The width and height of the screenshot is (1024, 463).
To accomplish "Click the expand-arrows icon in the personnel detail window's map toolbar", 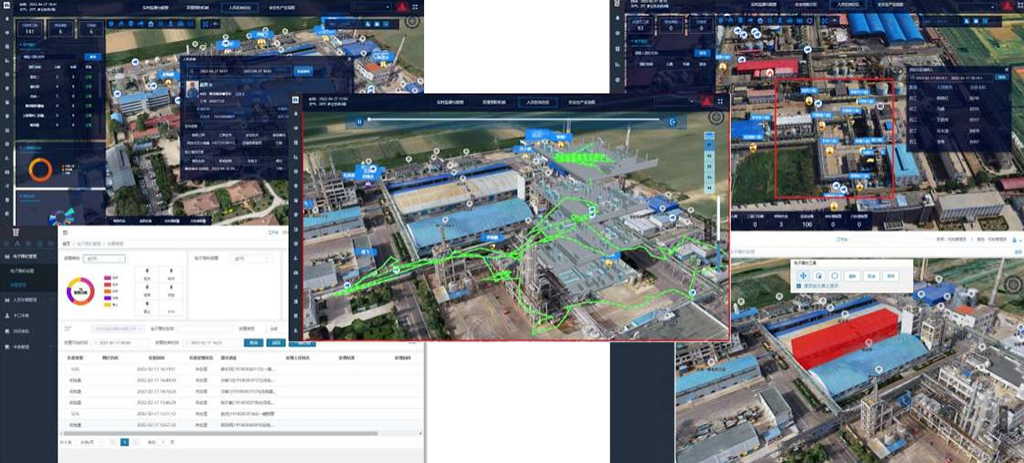I will click(x=205, y=24).
